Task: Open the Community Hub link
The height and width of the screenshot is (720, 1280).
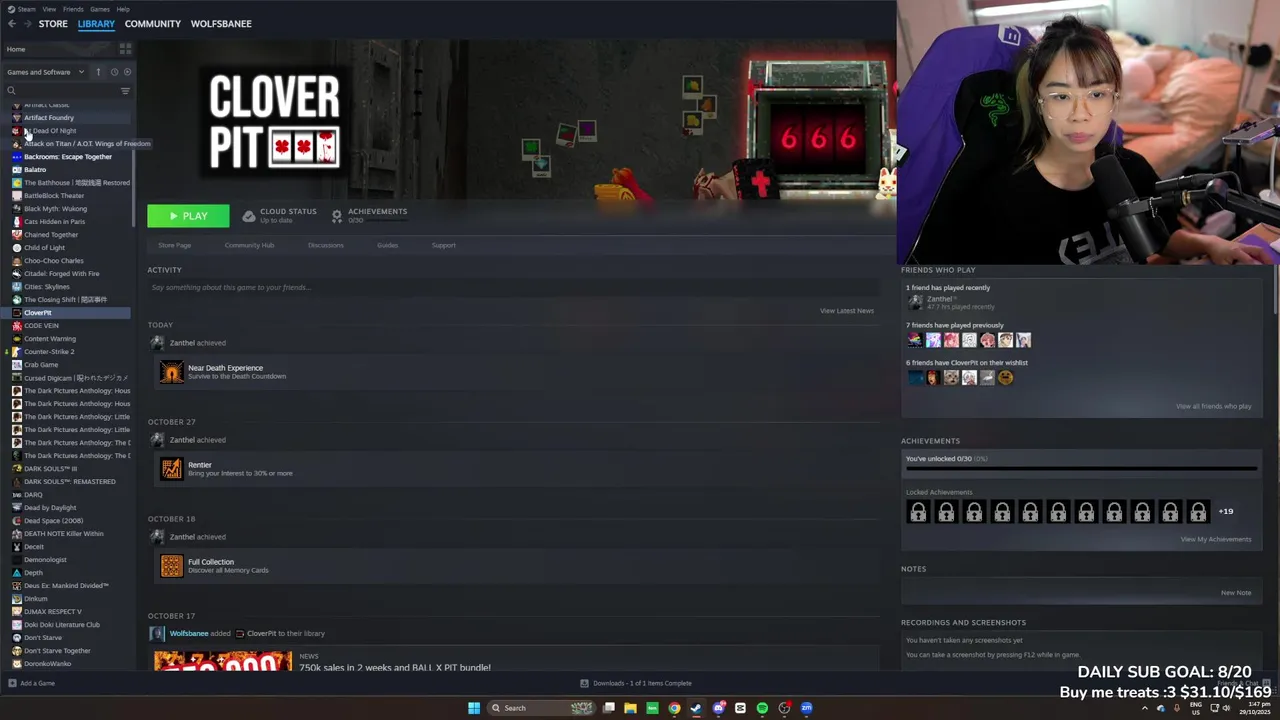Action: coord(249,245)
